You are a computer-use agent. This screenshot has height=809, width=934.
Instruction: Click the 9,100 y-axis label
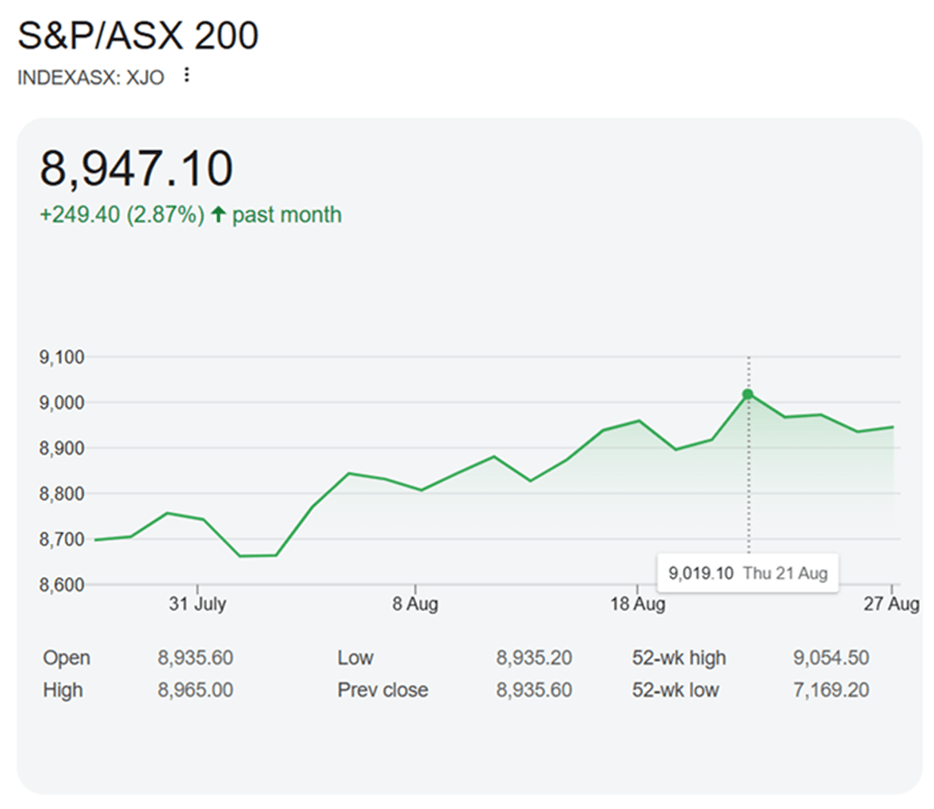click(x=62, y=357)
